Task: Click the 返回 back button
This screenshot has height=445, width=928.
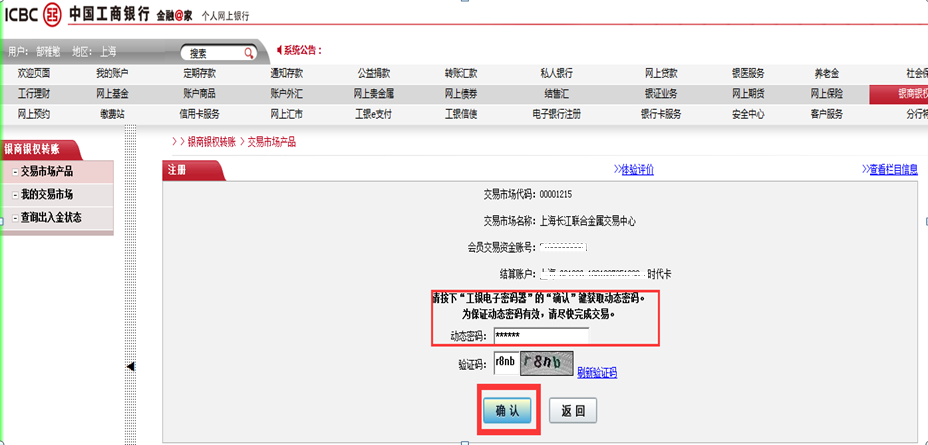Action: tap(573, 410)
